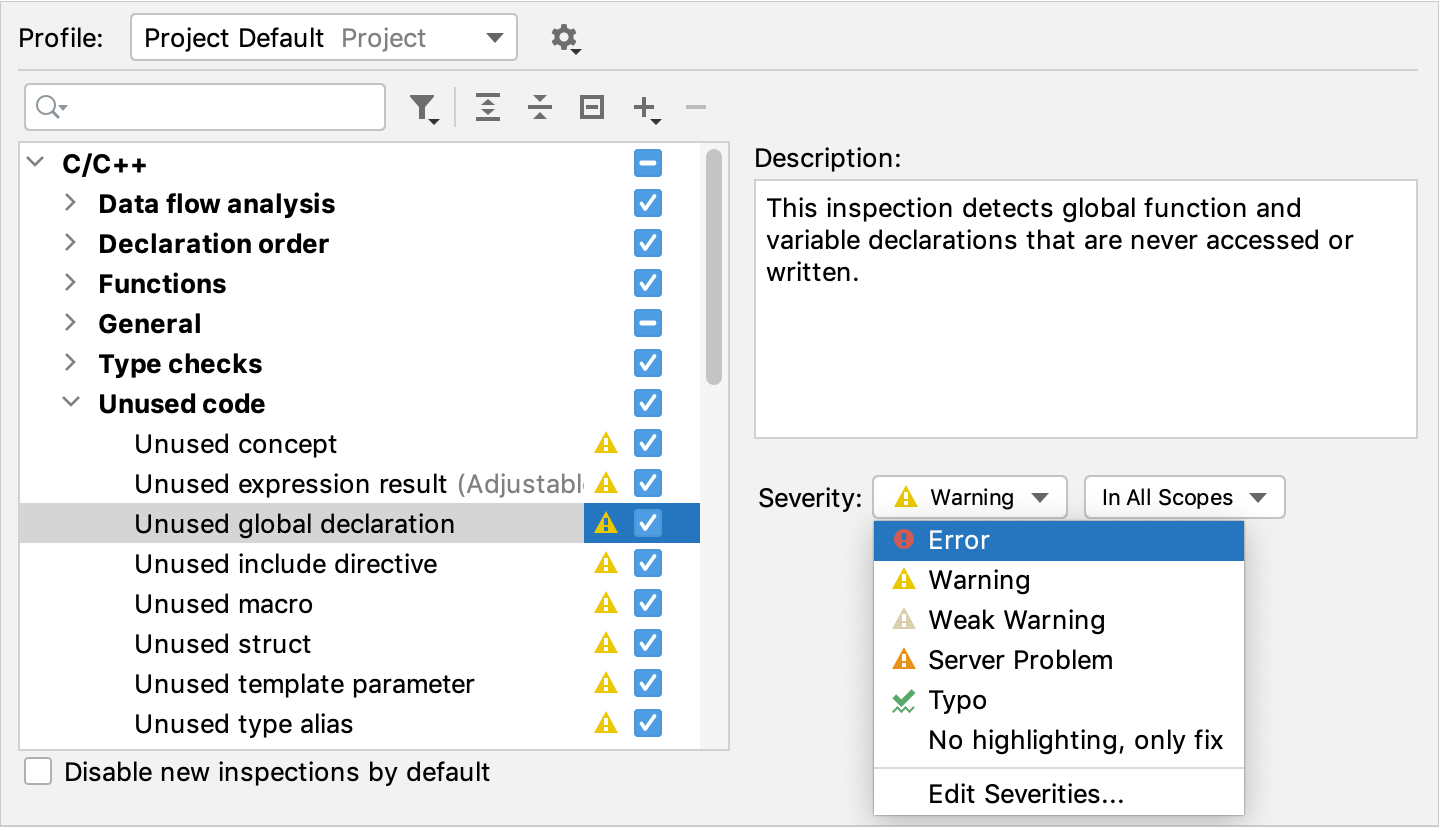The image size is (1441, 831).
Task: Click warning icon beside Unused macro
Action: 606,603
